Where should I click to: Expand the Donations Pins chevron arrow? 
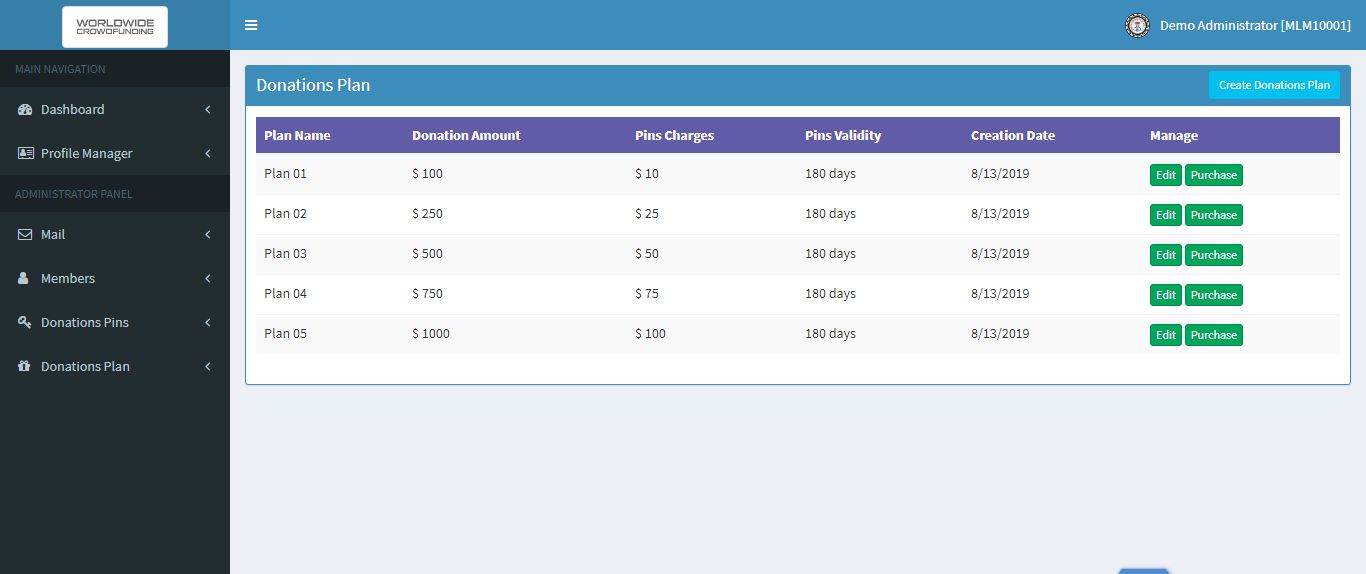(208, 322)
